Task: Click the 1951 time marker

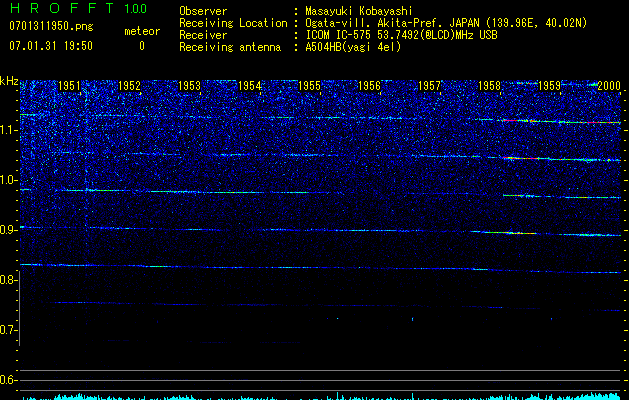Action: [x=69, y=86]
